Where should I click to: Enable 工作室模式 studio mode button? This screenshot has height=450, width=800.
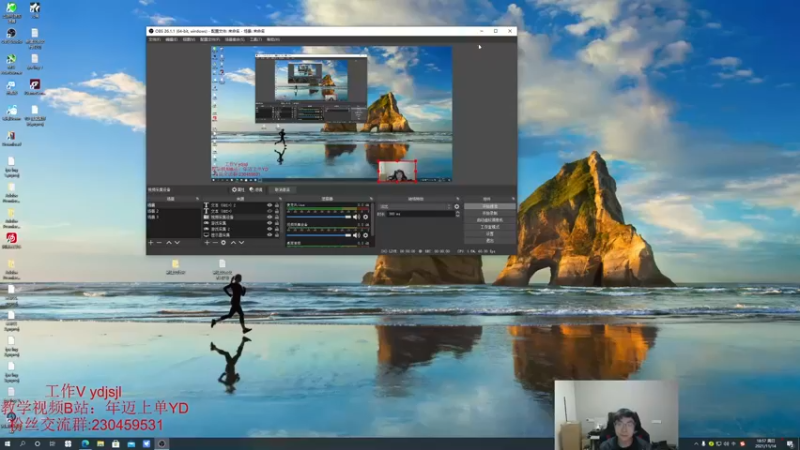[x=490, y=227]
